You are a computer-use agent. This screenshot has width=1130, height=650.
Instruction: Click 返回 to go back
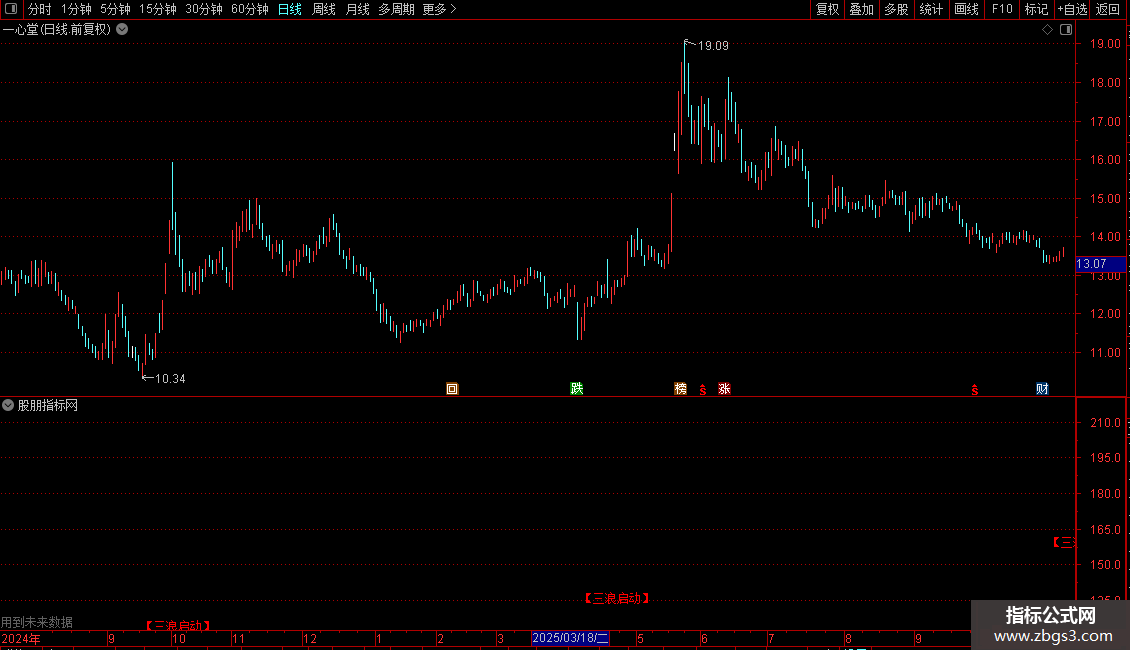1108,9
